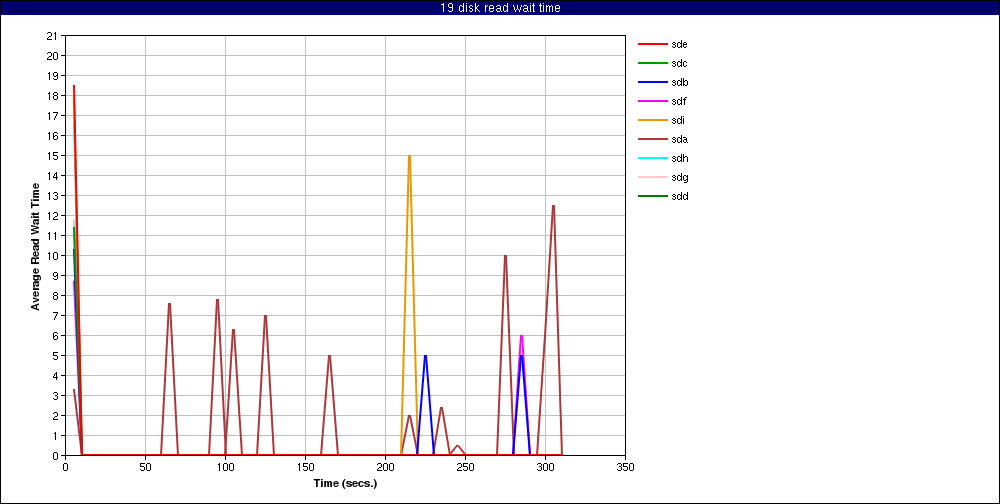Click the y-axis tick label 21
This screenshot has width=1000, height=504.
[x=53, y=36]
